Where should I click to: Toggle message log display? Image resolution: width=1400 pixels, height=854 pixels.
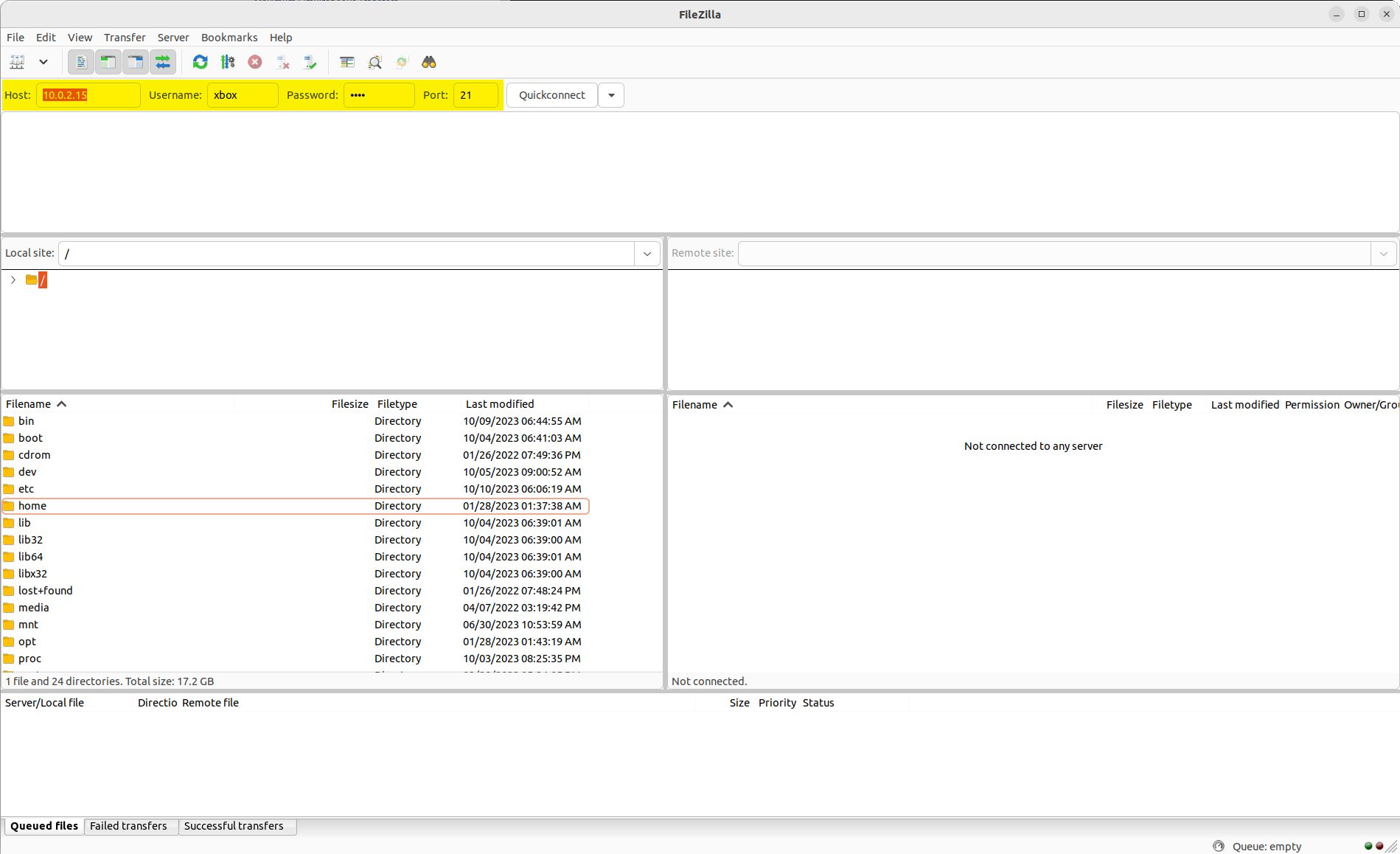tap(81, 62)
